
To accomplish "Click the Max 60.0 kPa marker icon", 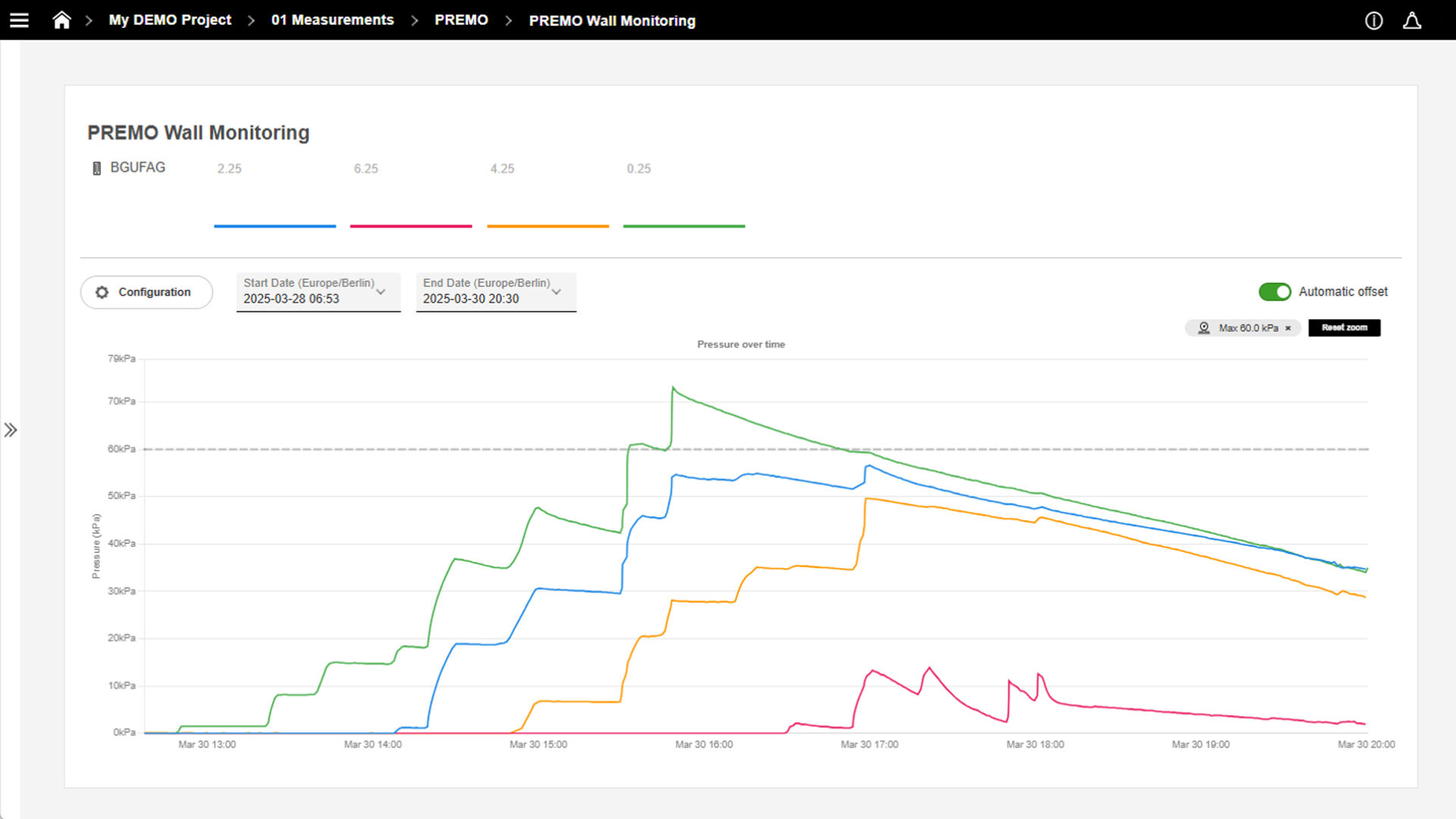I will pos(1203,328).
